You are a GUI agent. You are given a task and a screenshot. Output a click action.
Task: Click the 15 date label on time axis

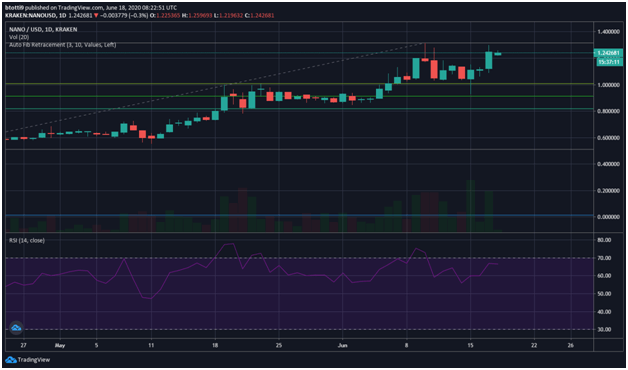tap(470, 345)
